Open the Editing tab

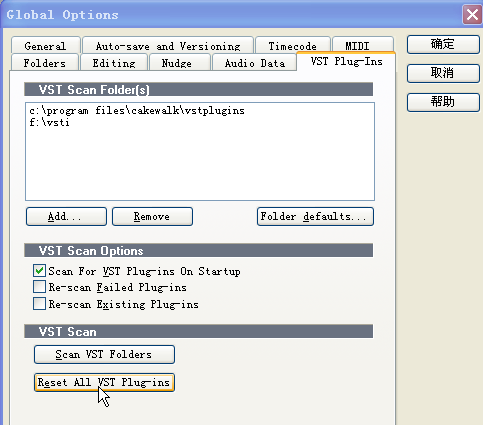click(114, 63)
